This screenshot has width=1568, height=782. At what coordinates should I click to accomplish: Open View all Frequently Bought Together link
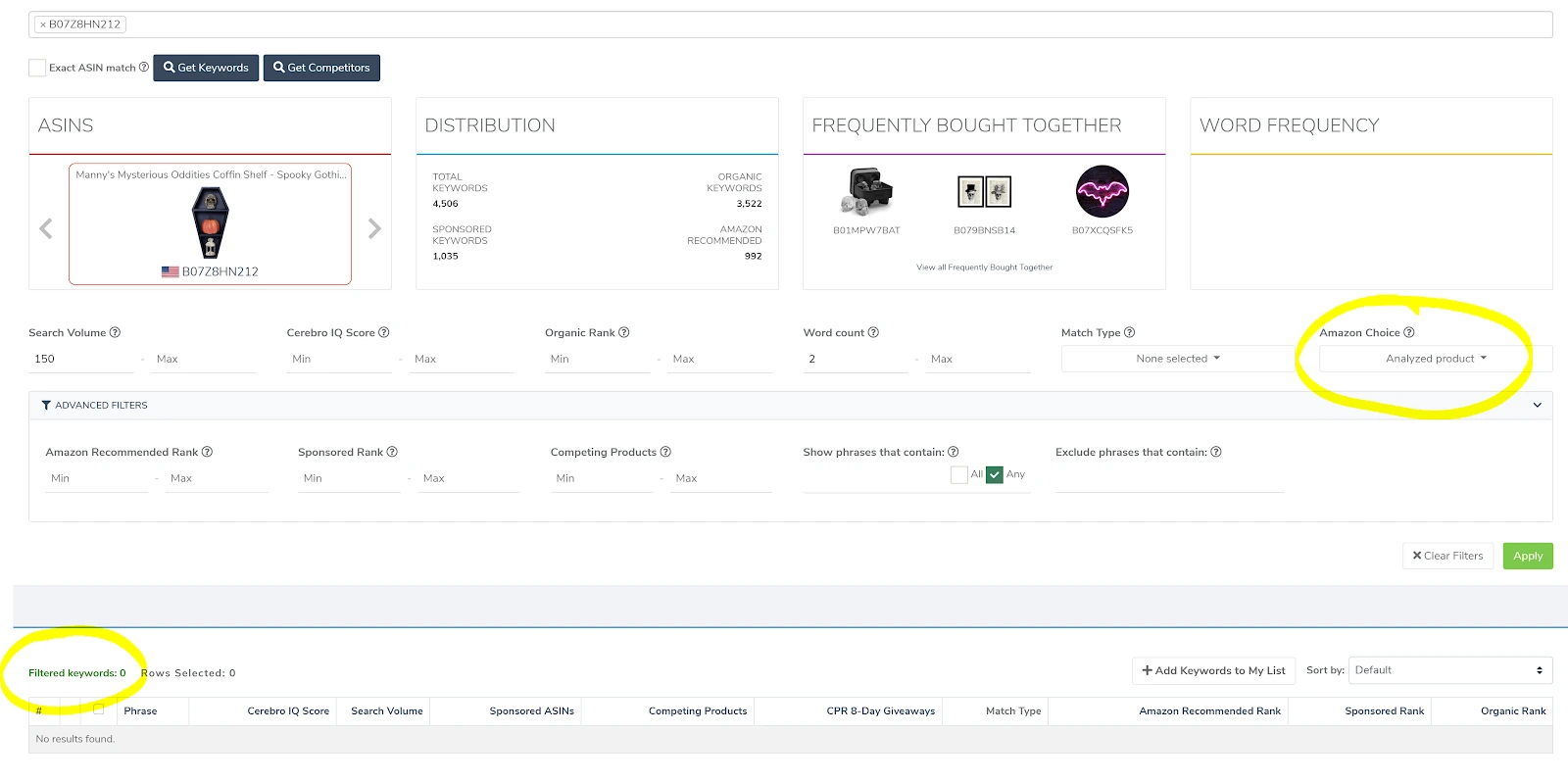(x=984, y=268)
